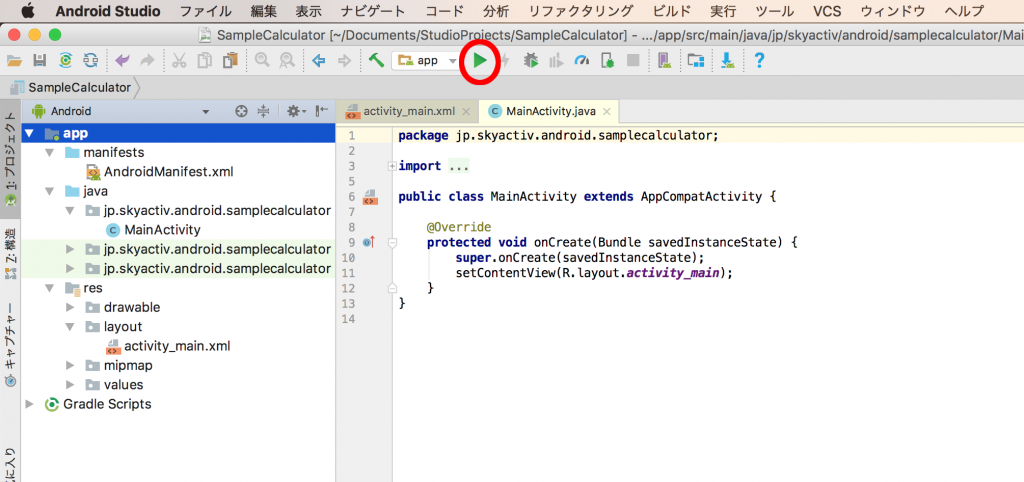
Task: Open the ファイル menu
Action: click(205, 11)
